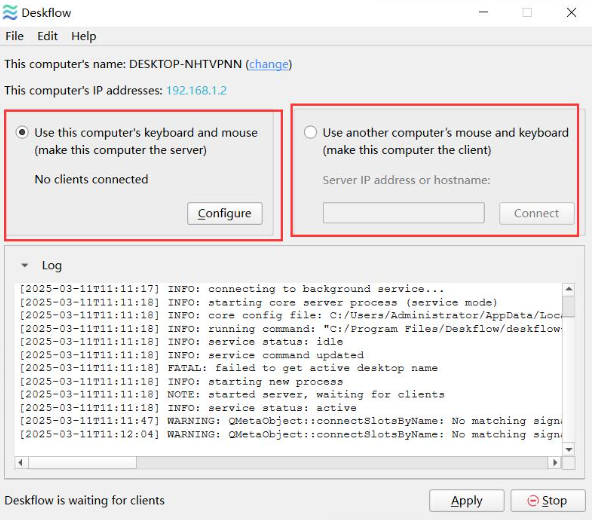Open the File menu
Viewport: 592px width, 520px height.
(x=14, y=36)
